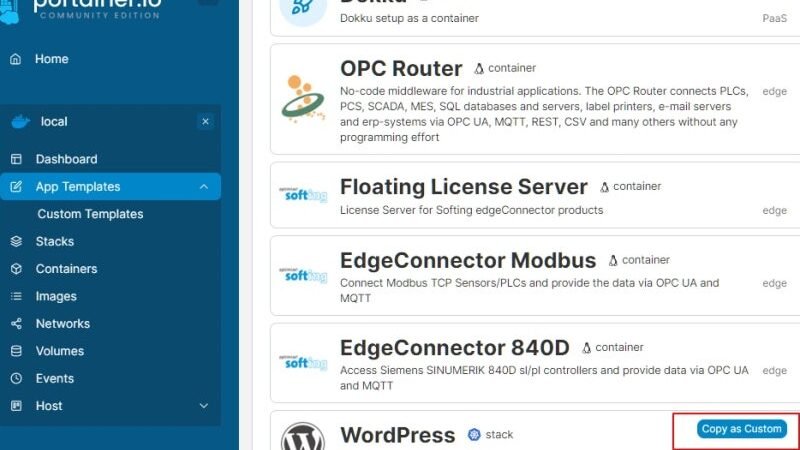Image resolution: width=800 pixels, height=450 pixels.
Task: Click the Images list icon
Action: [16, 296]
